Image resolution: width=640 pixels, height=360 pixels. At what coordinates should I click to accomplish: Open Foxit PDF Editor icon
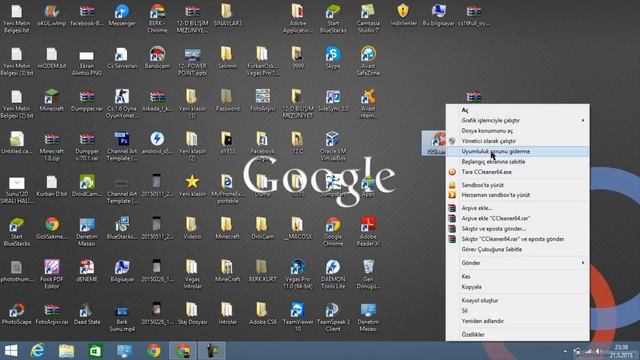[52, 274]
